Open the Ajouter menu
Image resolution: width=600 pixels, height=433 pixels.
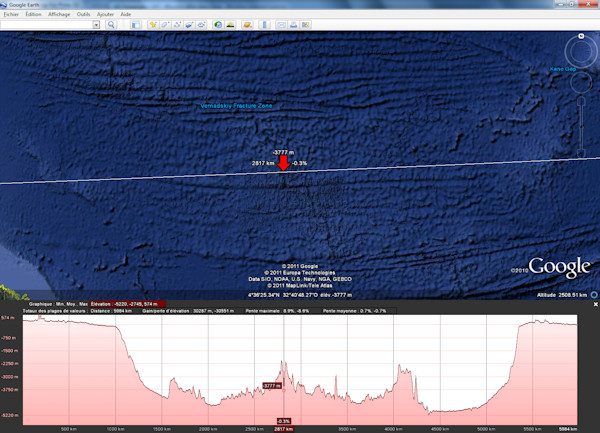click(x=105, y=14)
